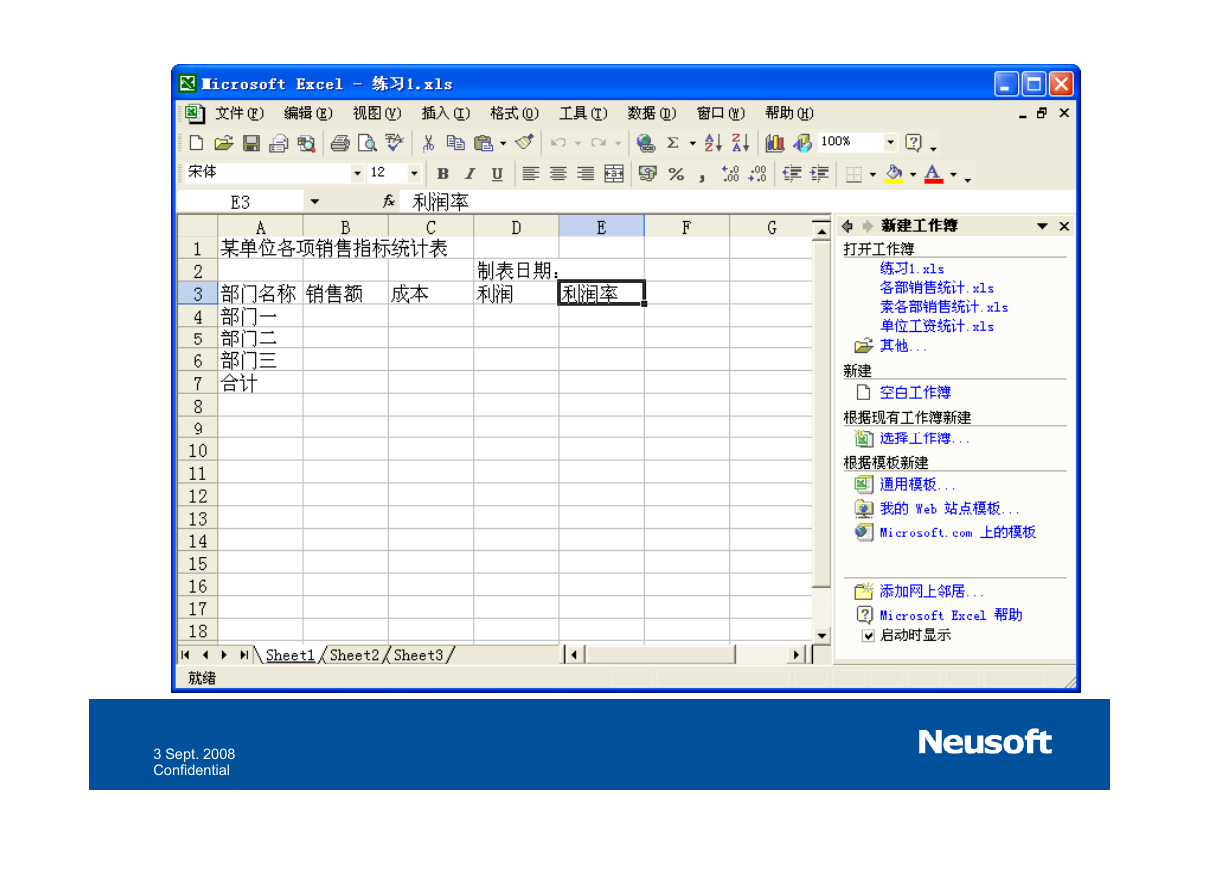The image size is (1228, 869).
Task: Open the font color dropdown arrow
Action: (x=953, y=174)
